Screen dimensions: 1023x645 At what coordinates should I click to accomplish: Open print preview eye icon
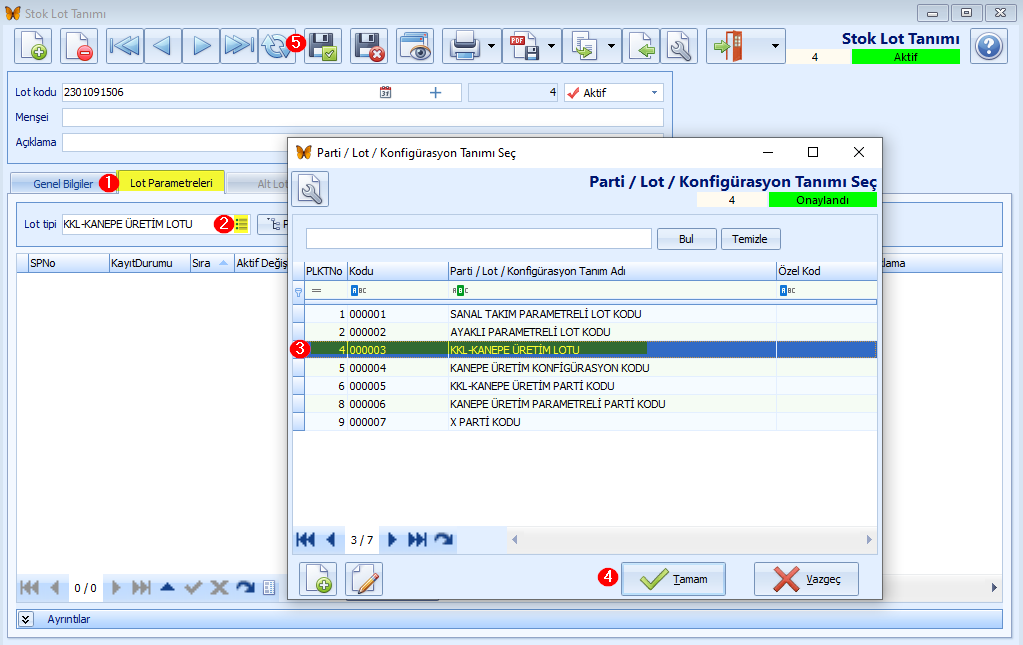[x=415, y=46]
